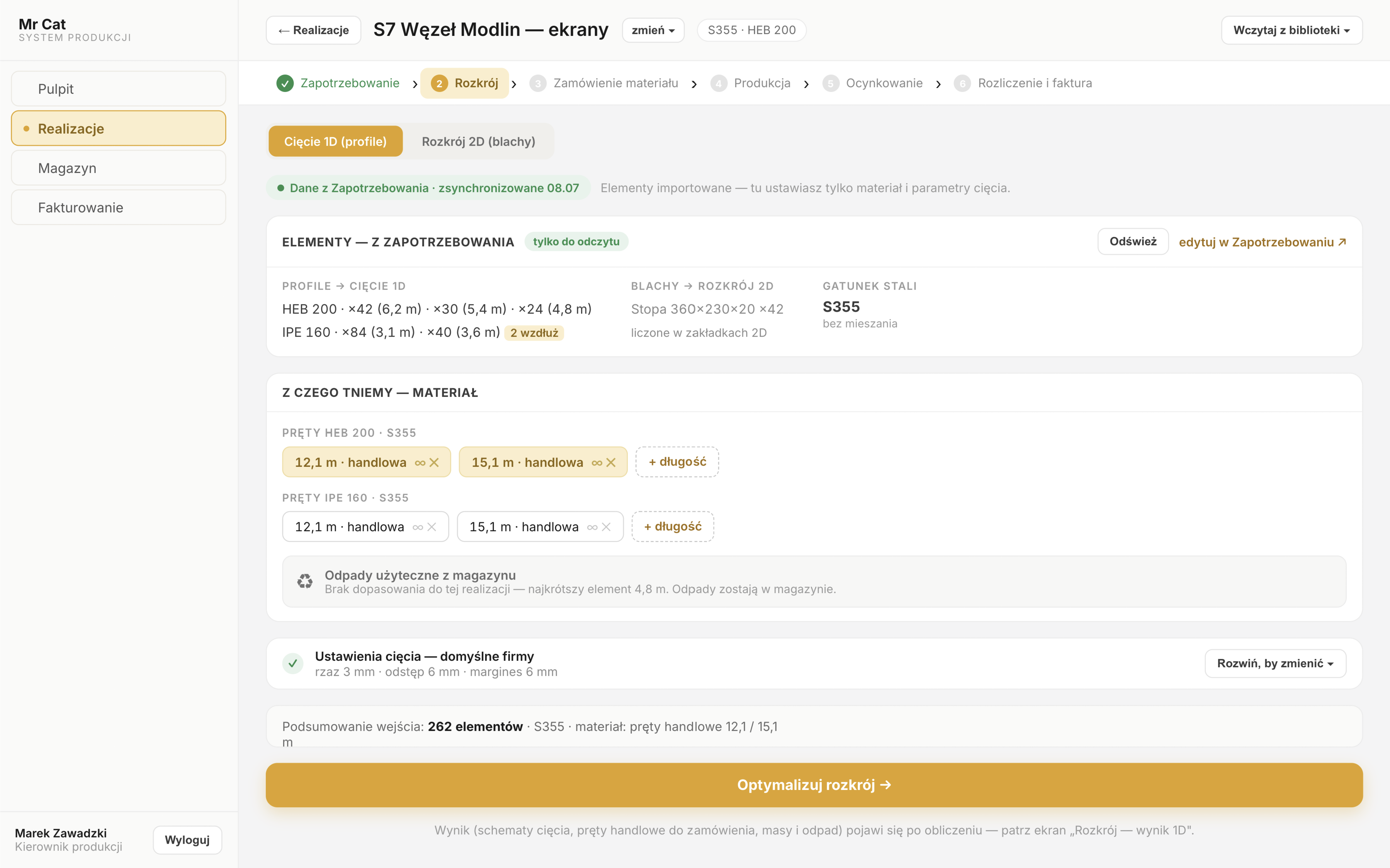Remove the 15,1 m HEB 200 bar length

[610, 463]
